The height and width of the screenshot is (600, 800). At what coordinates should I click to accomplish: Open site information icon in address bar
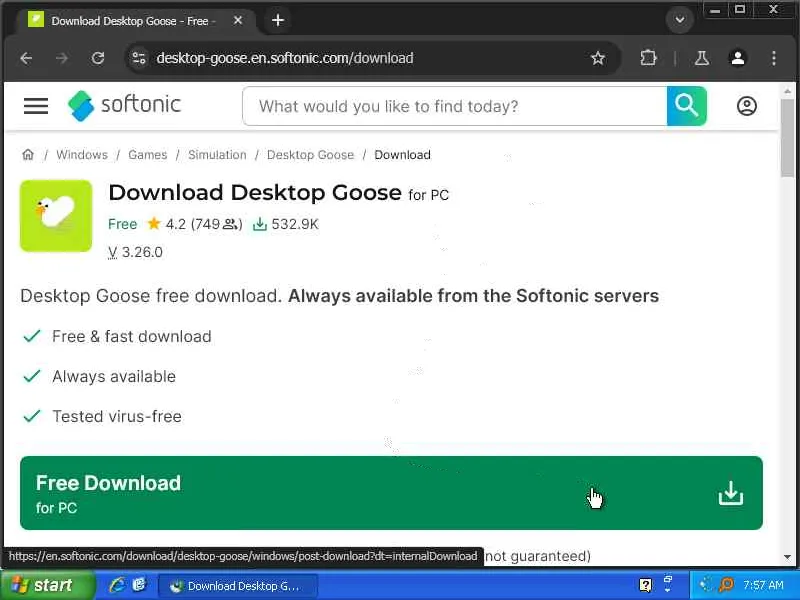(139, 58)
